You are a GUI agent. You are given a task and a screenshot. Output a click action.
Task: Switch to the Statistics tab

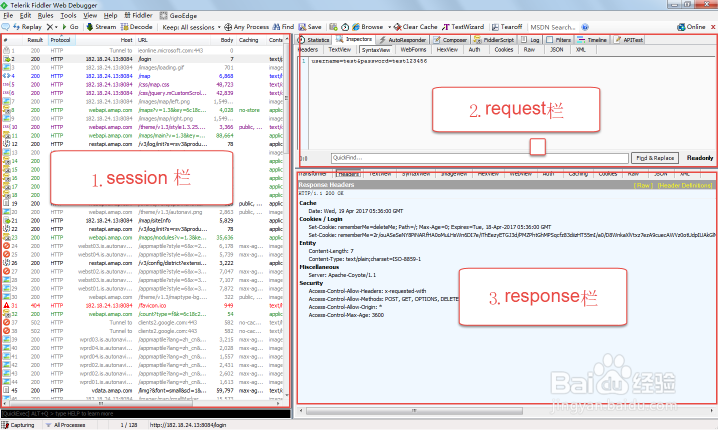(x=314, y=40)
